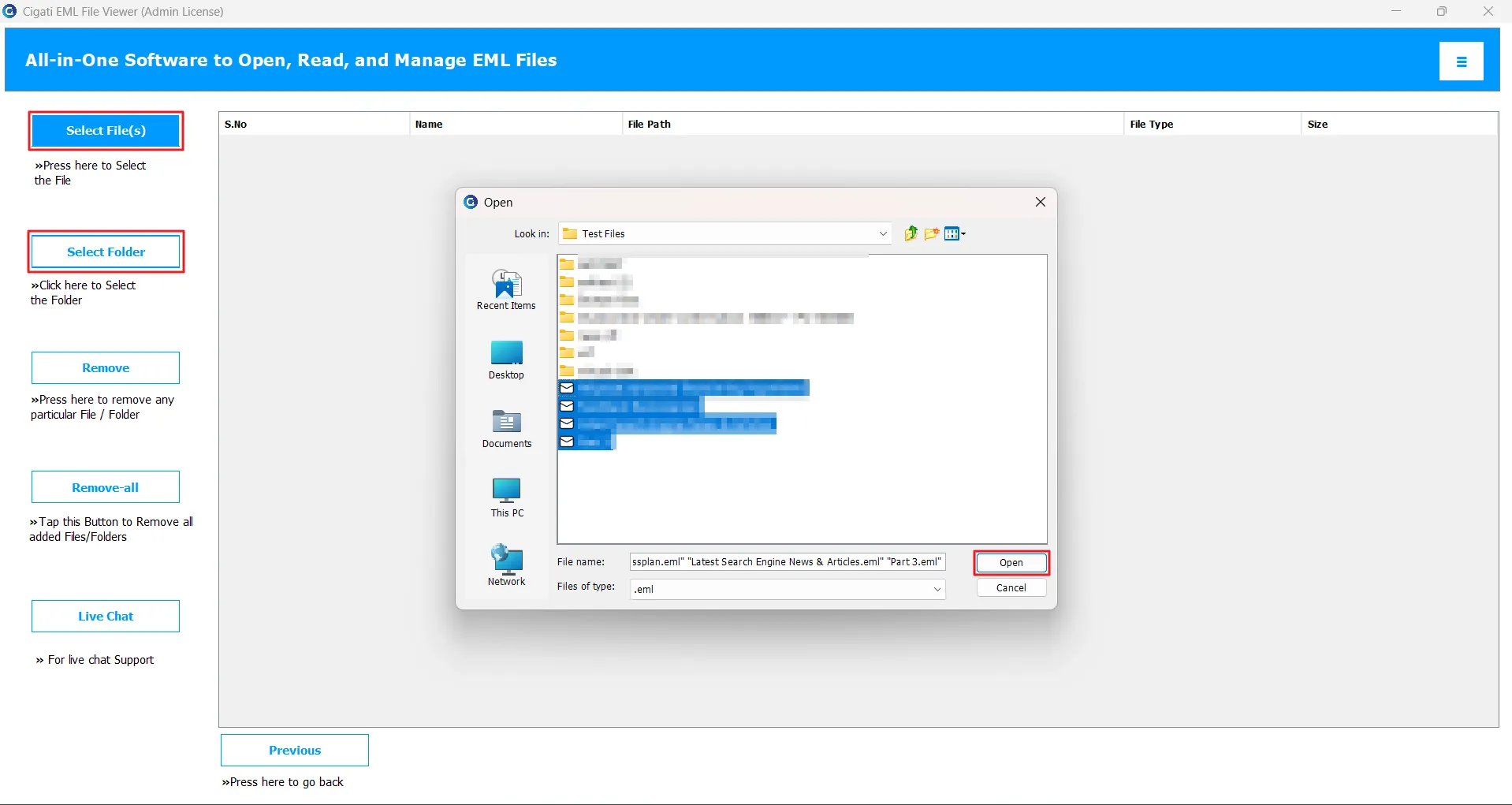Open the view menu icon in Open dialog
This screenshot has height=805, width=1512.
(x=955, y=233)
